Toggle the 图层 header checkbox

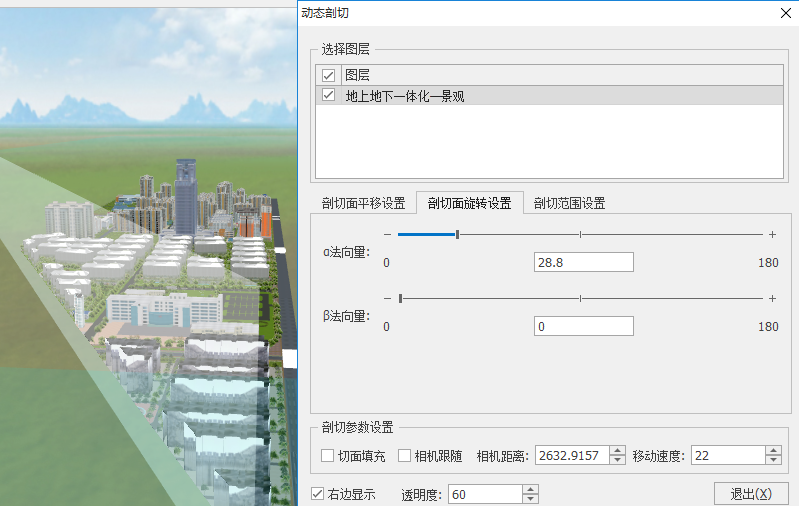[x=328, y=75]
